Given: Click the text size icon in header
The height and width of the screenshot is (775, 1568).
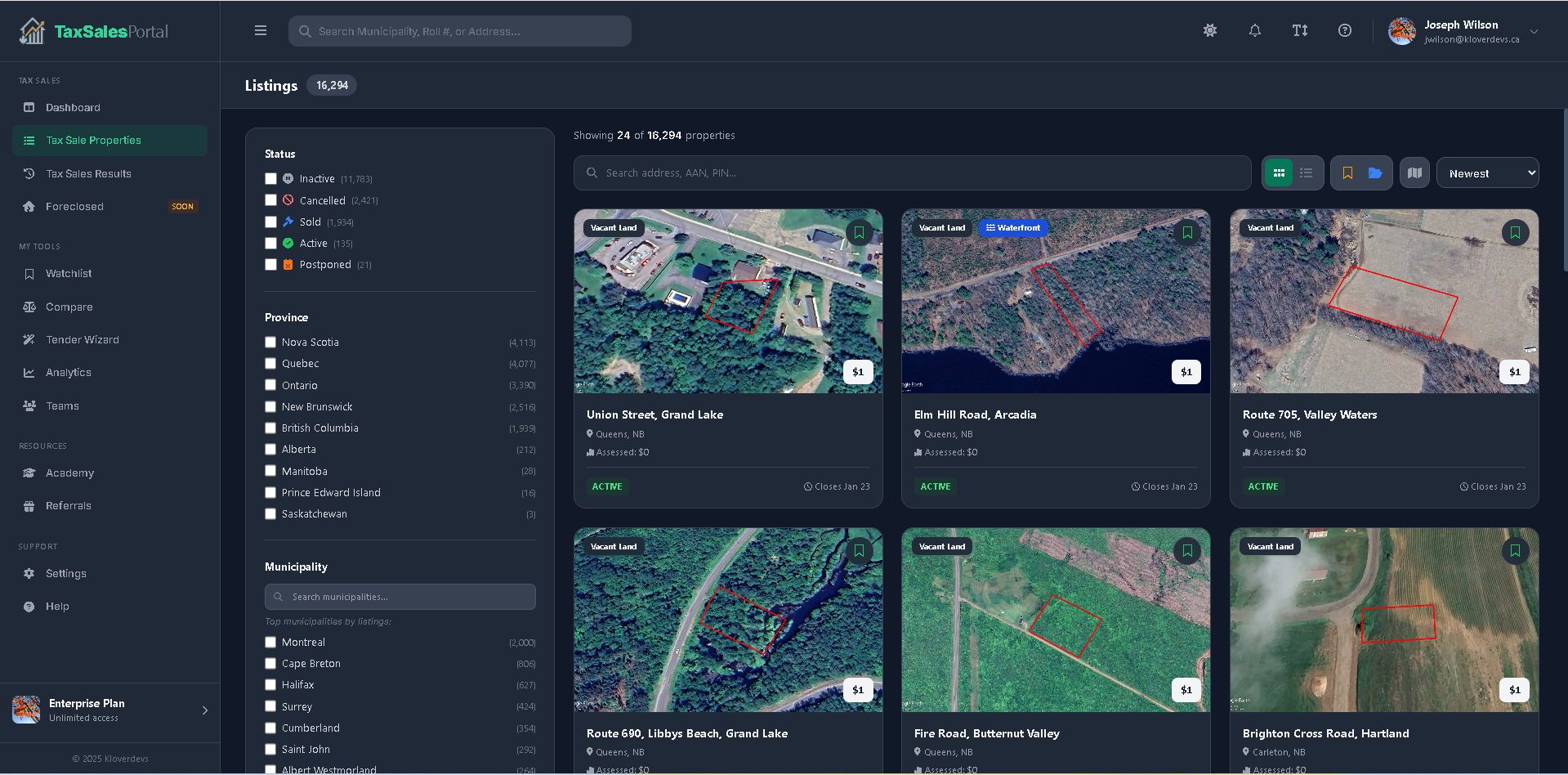Looking at the screenshot, I should click(x=1300, y=31).
